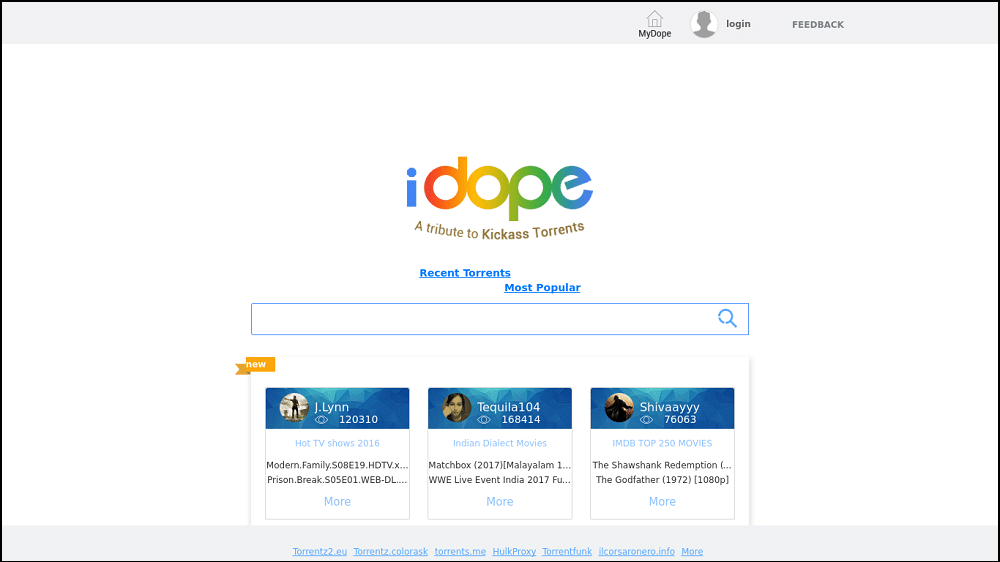Open The Godfather (1972) [1080p] torrent
Viewport: 1000px width, 562px height.
[662, 480]
